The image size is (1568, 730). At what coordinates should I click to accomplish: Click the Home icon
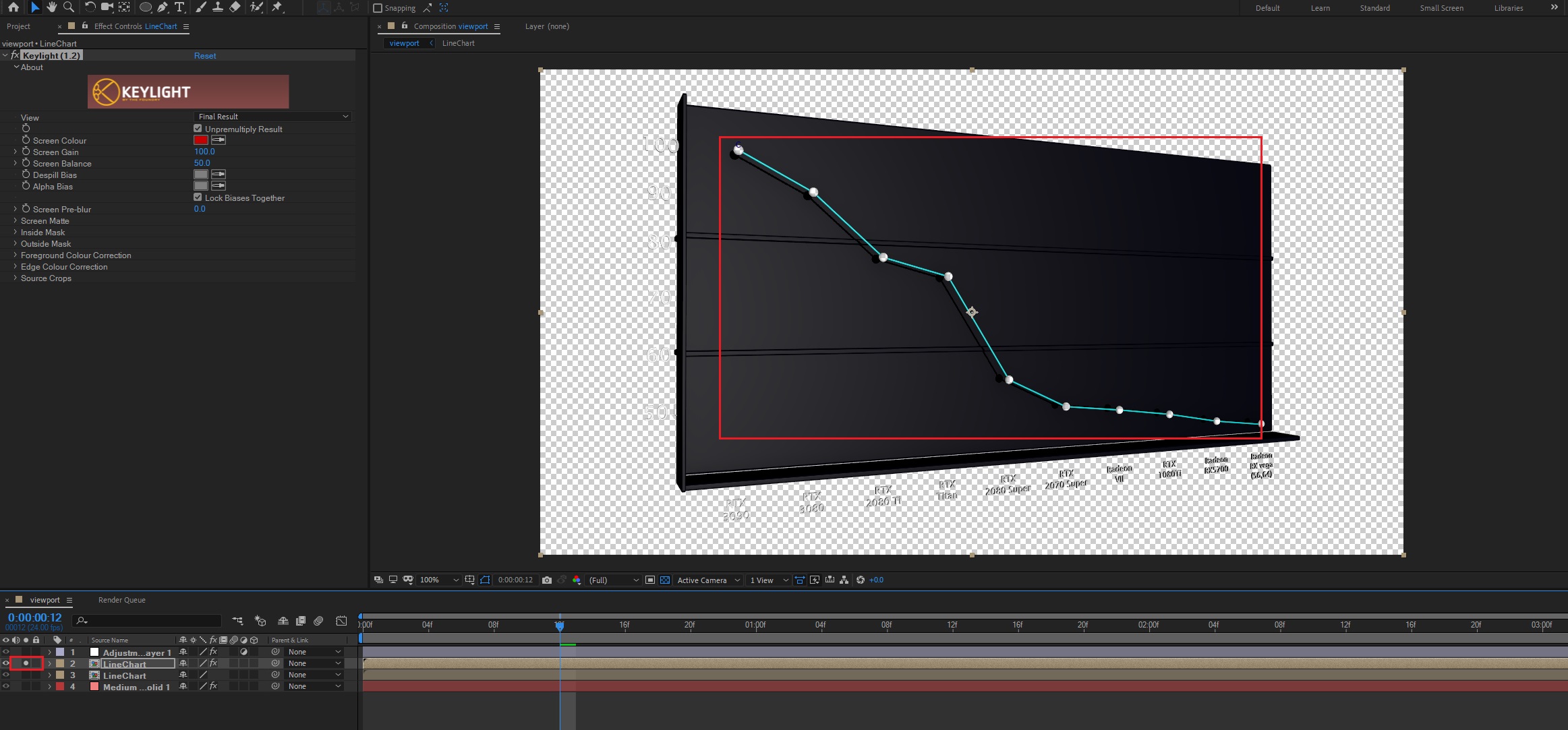(13, 7)
